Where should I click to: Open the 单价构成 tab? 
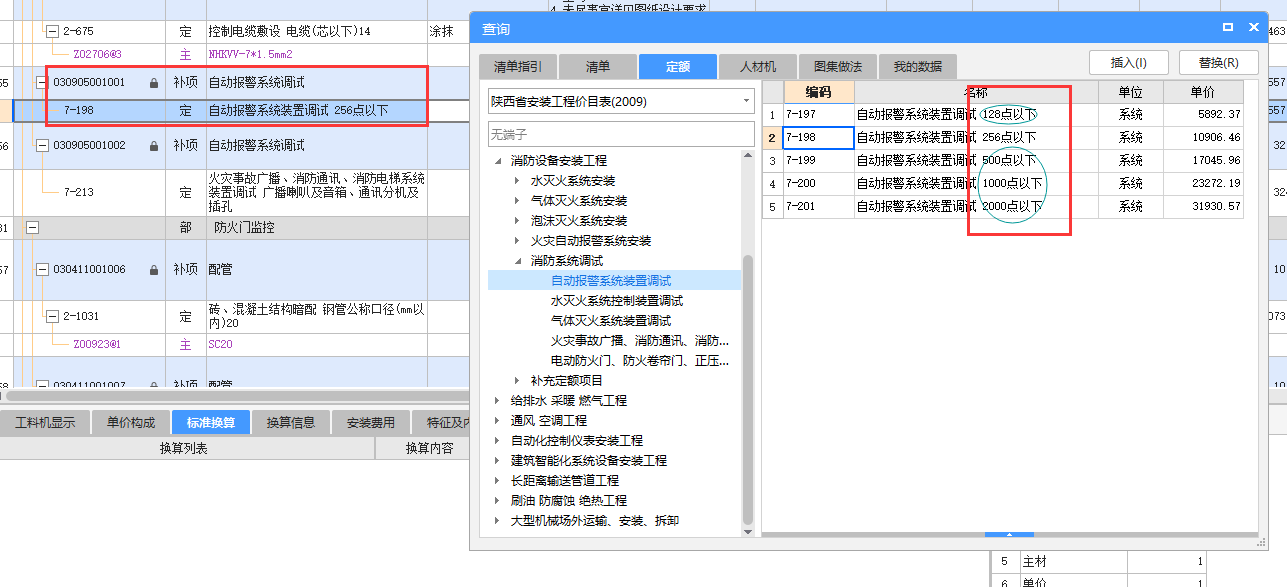pyautogui.click(x=131, y=423)
